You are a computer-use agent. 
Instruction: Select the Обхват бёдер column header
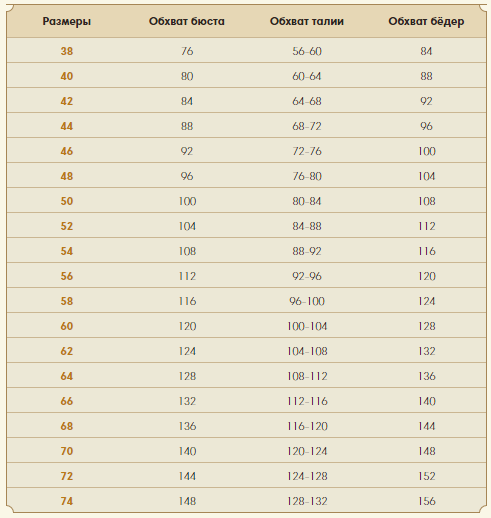tap(426, 21)
